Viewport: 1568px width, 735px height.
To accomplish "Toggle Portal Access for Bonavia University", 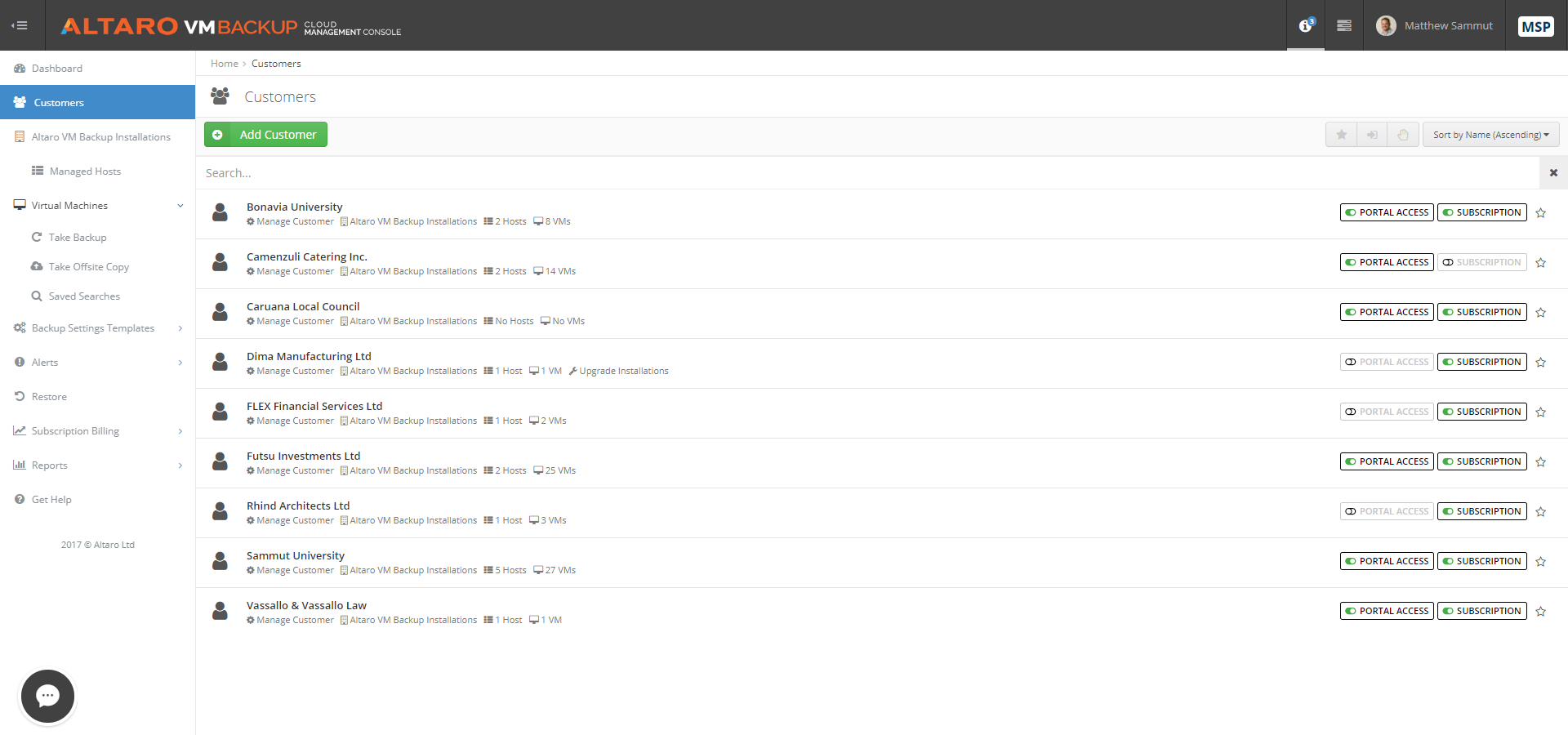I will [x=1387, y=212].
